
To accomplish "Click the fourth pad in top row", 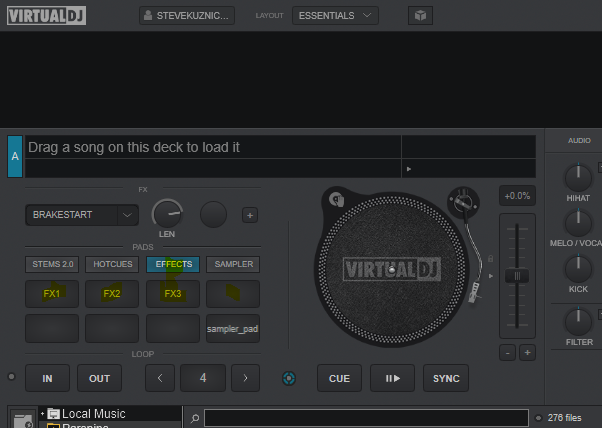I will [233, 294].
